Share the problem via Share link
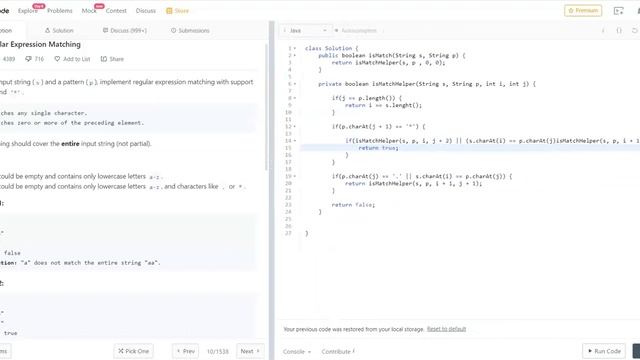640x360 pixels. (112, 59)
